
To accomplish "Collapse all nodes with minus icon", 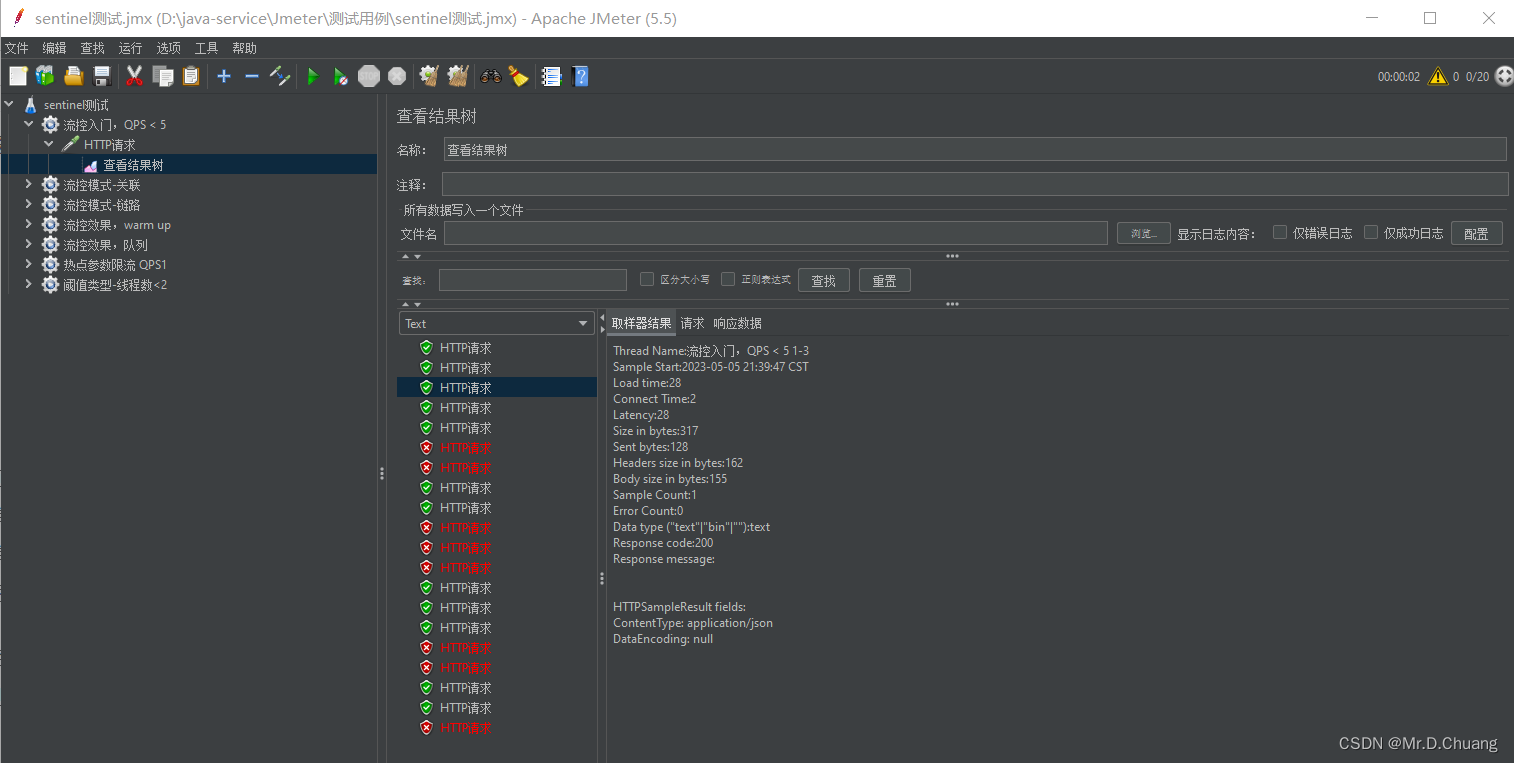I will (252, 76).
